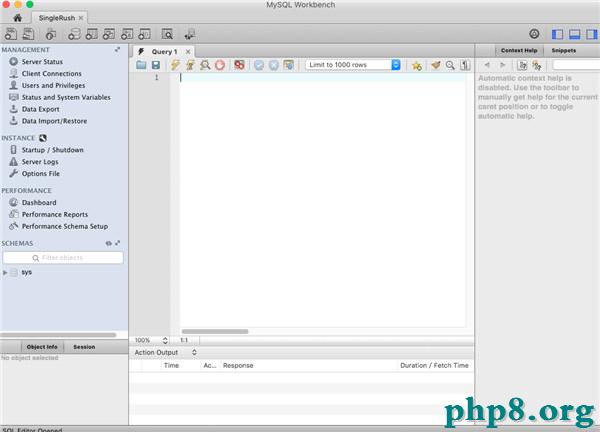Toggle the left sidebar panel
Screen dimensions: 600x432
[557, 34]
